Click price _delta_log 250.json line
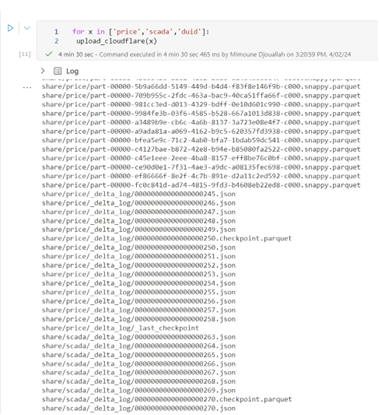The width and height of the screenshot is (379, 415). 139,248
